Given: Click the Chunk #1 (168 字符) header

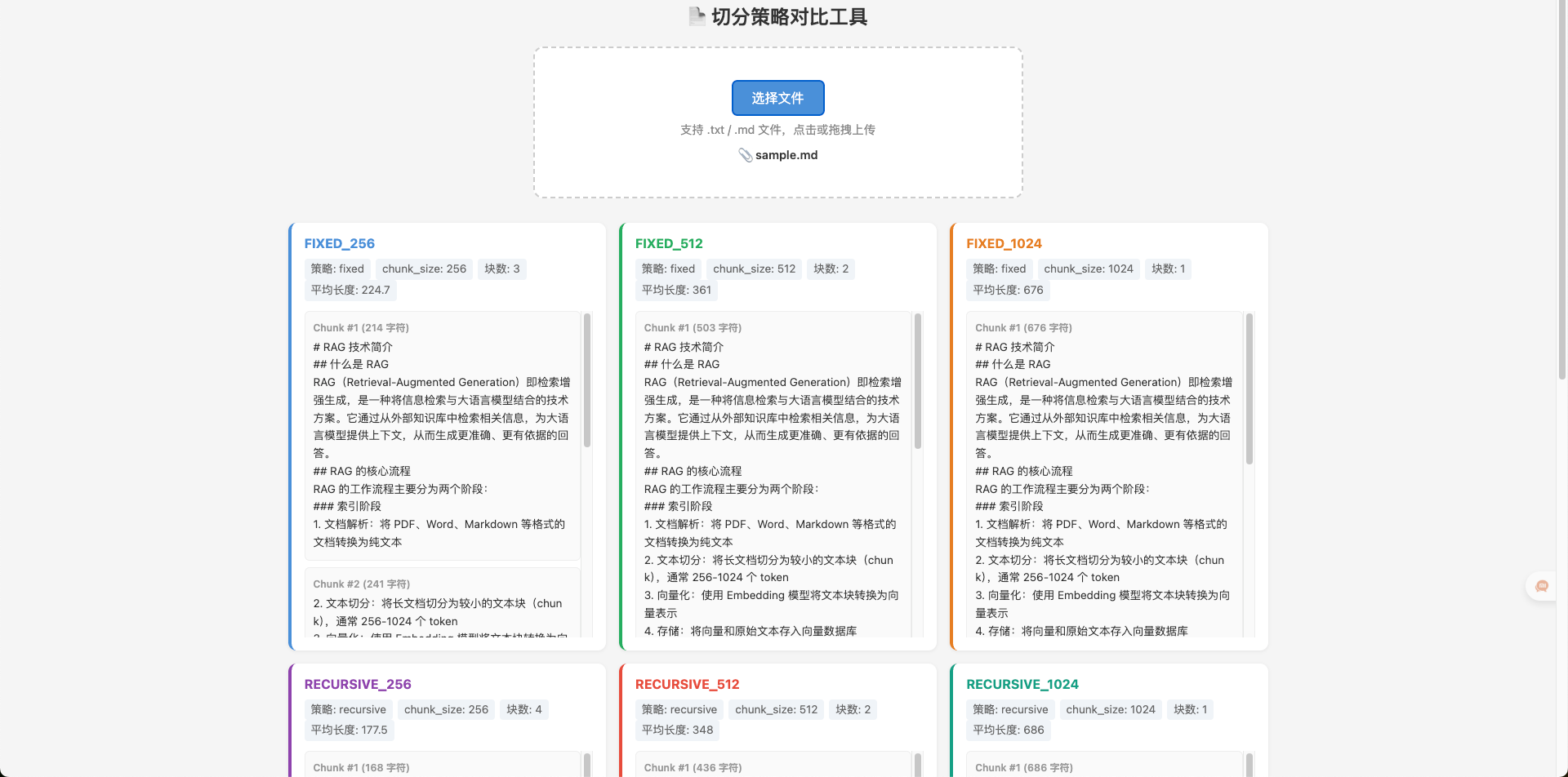Looking at the screenshot, I should [x=361, y=767].
